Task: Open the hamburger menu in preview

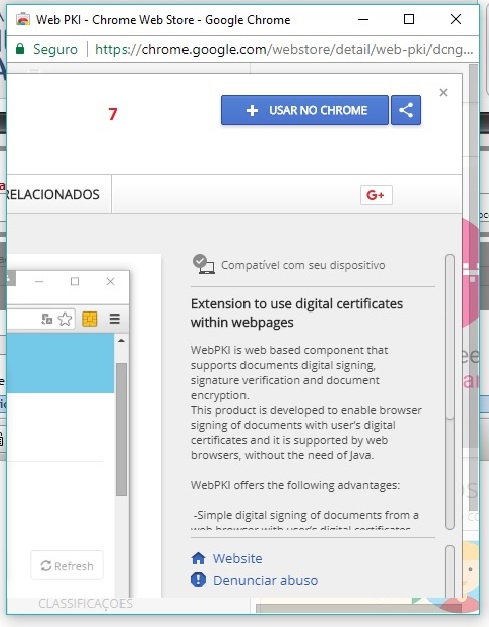Action: click(114, 319)
